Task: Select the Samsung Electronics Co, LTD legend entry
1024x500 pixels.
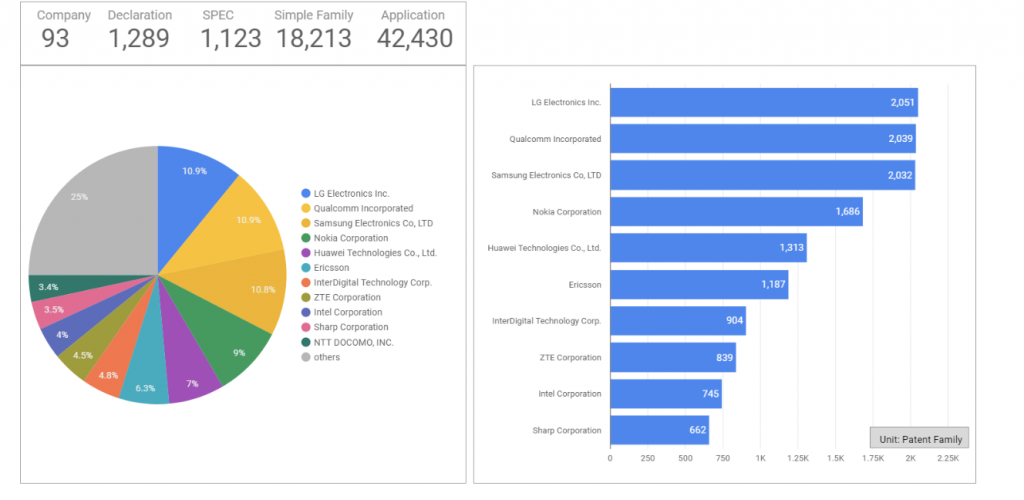Action: click(367, 223)
